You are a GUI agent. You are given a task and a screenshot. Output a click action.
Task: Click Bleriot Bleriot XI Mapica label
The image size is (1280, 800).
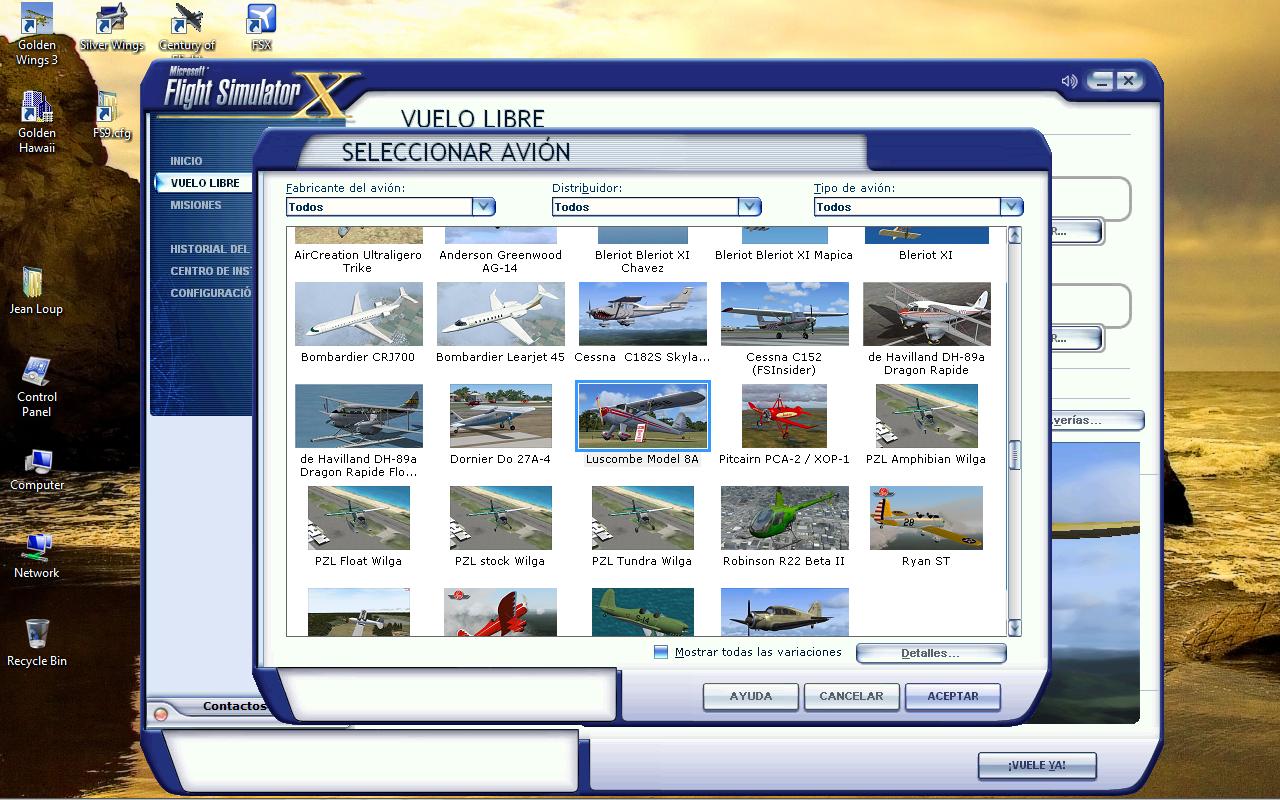(784, 255)
